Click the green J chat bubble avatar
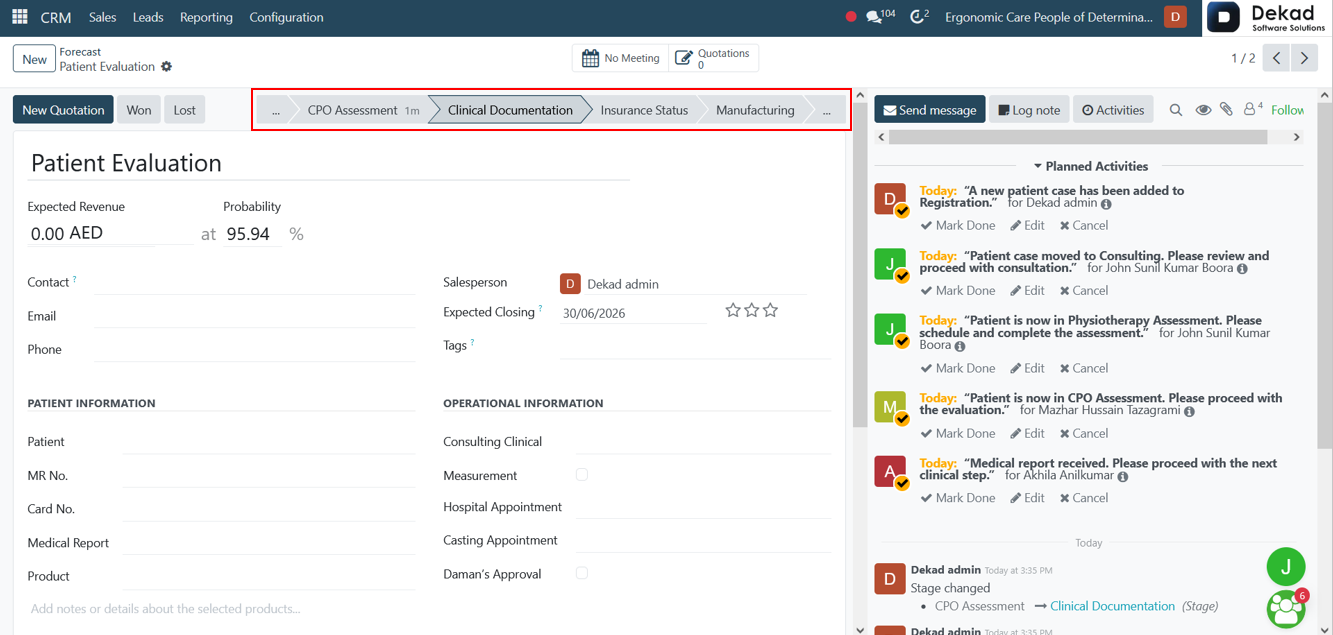The image size is (1333, 635). click(x=1286, y=567)
